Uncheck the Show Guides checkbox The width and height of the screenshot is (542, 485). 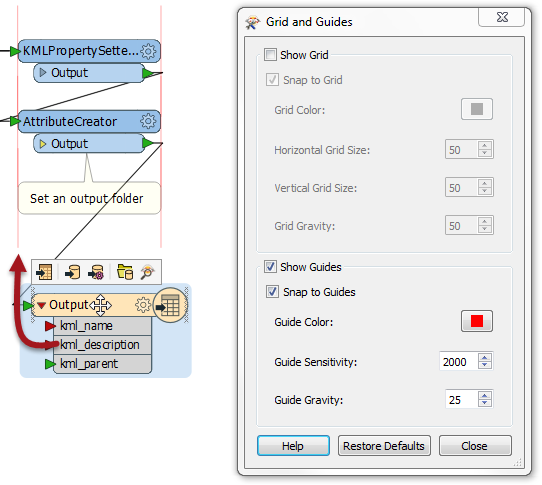(x=270, y=267)
